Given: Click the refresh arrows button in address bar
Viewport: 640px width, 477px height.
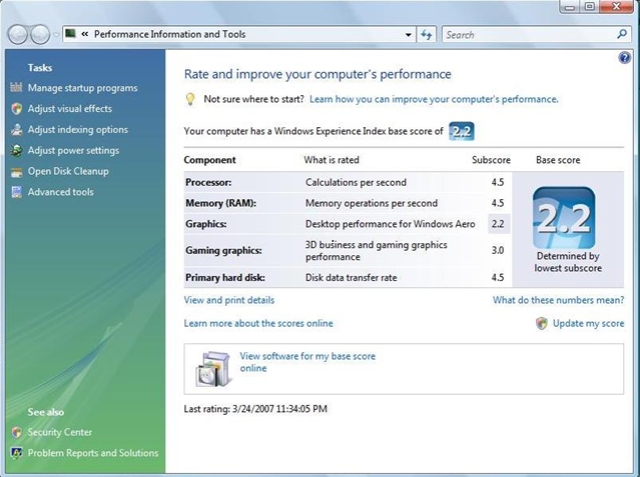Looking at the screenshot, I should (426, 35).
